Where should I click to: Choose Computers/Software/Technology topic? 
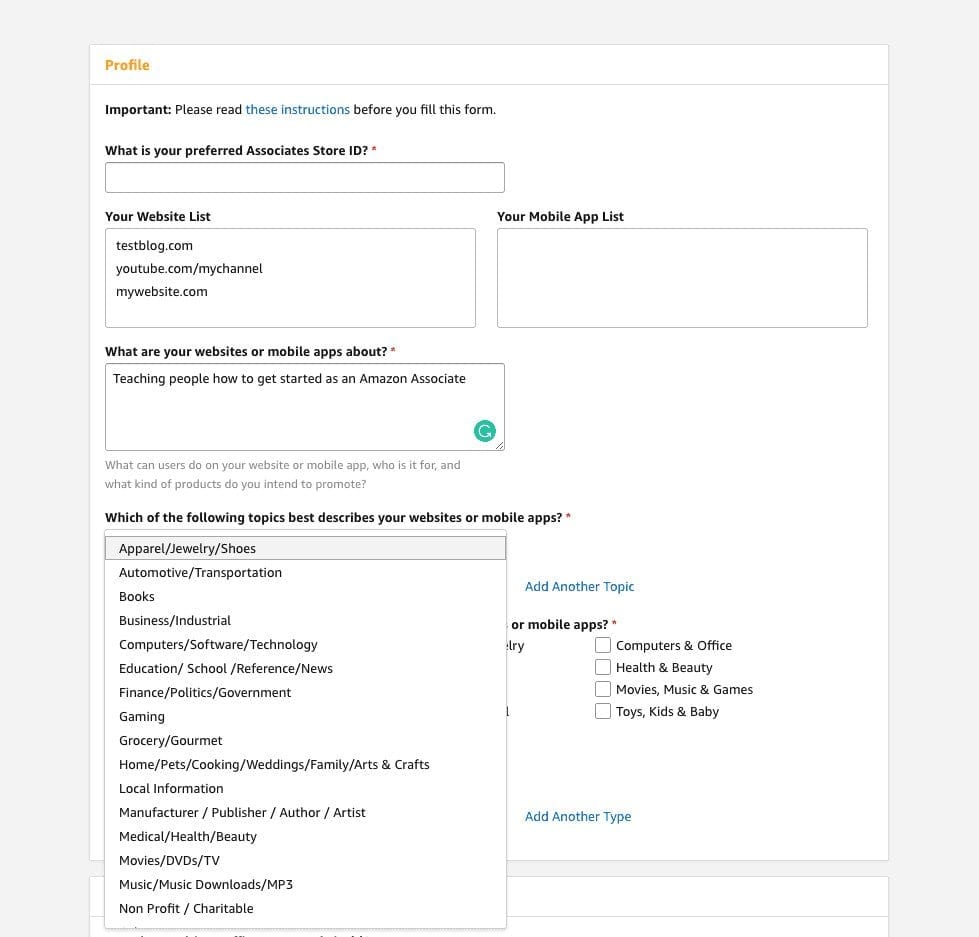pos(305,644)
